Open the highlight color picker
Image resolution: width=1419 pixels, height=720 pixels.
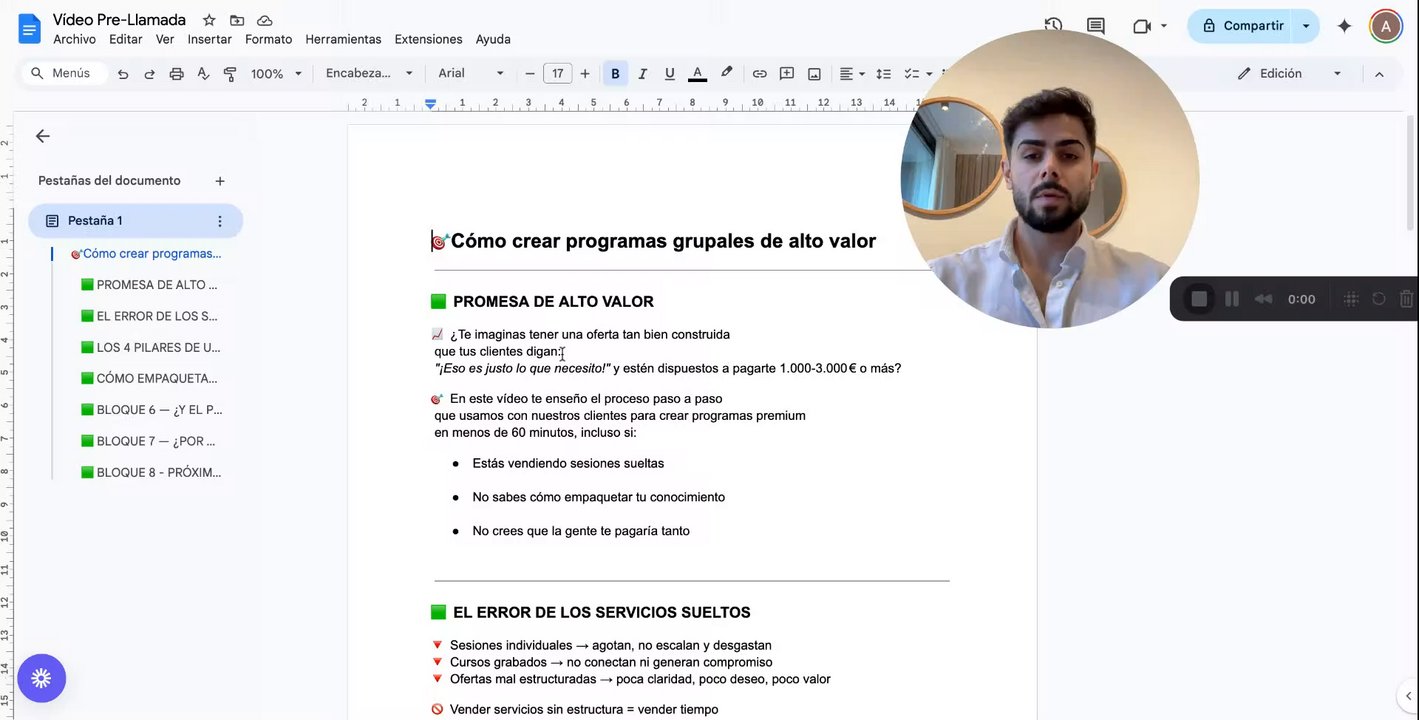tap(726, 74)
